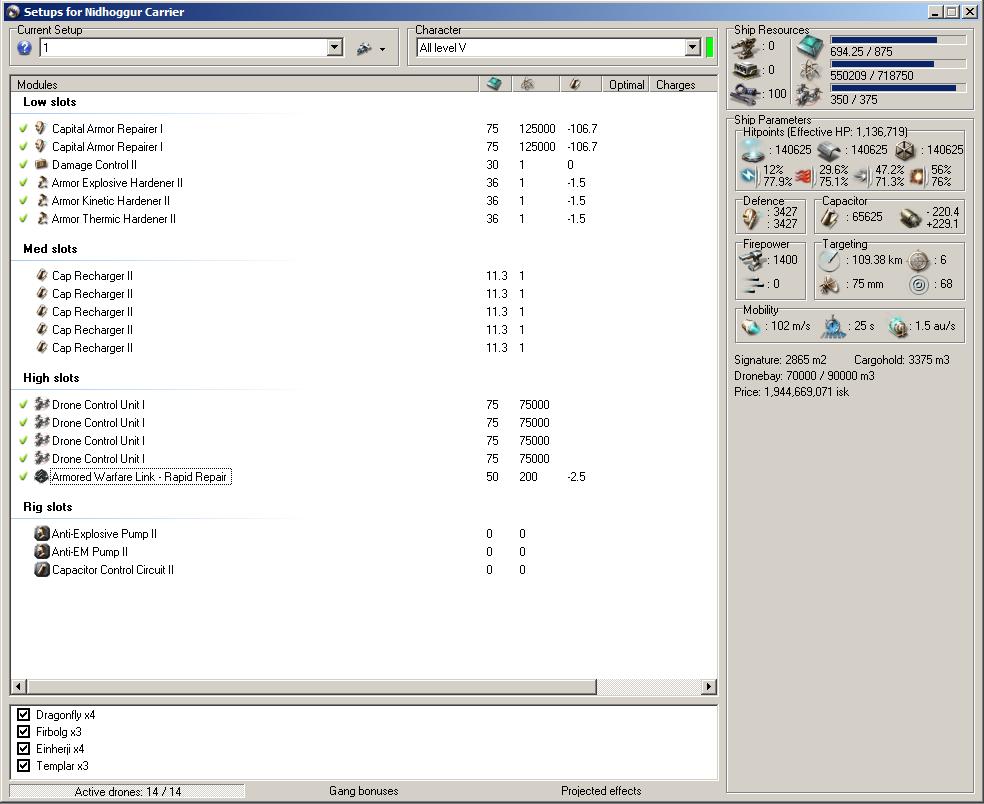984x804 pixels.
Task: Open the Current Setup dropdown arrow
Action: [x=334, y=47]
